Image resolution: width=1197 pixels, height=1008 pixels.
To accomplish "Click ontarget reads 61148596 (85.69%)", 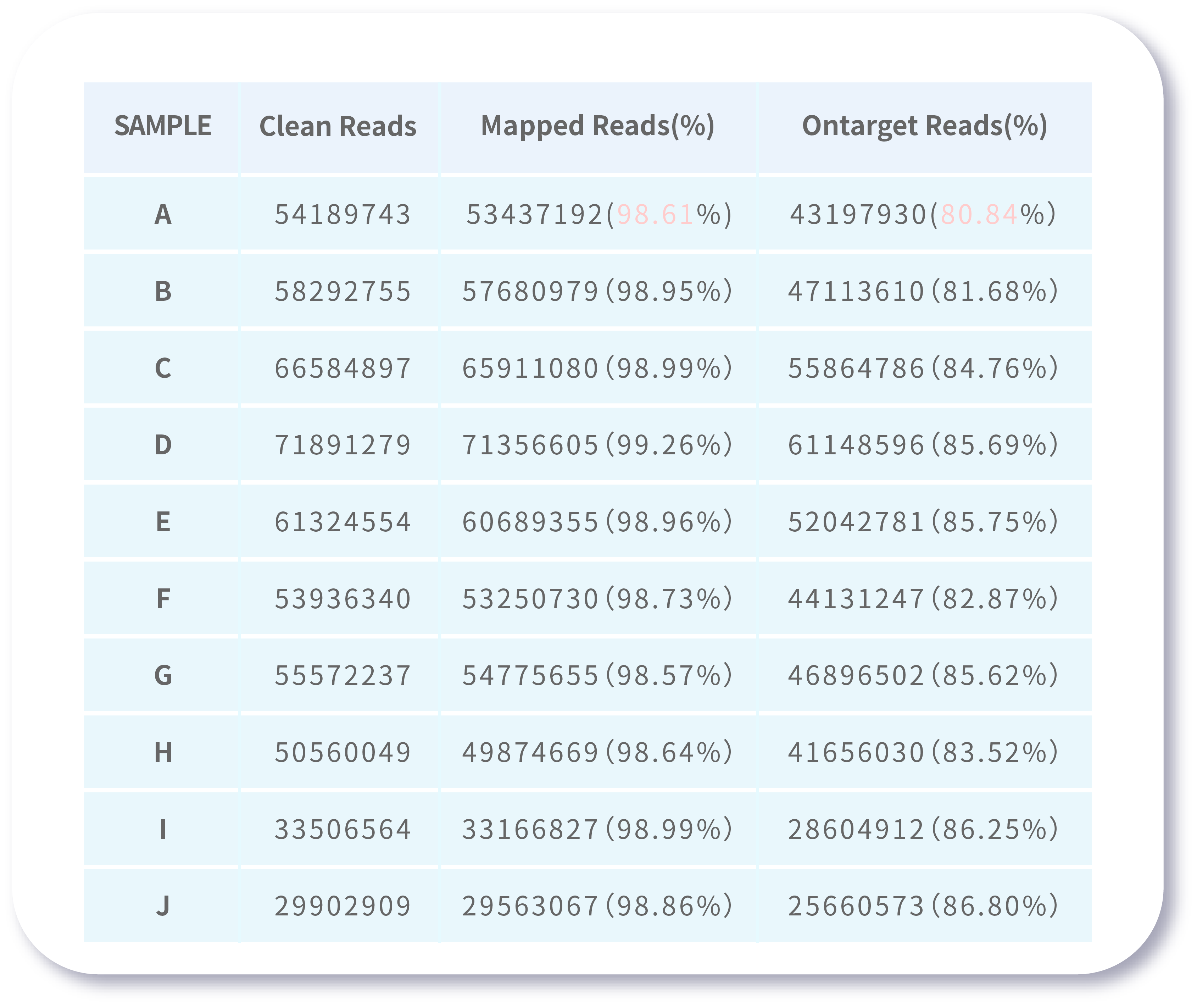I will (923, 444).
